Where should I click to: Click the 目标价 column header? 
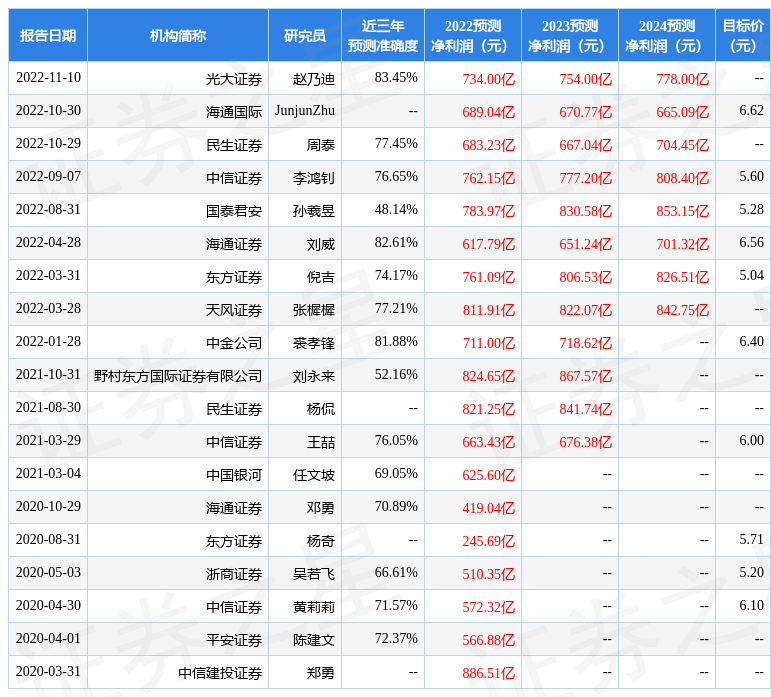(x=743, y=35)
